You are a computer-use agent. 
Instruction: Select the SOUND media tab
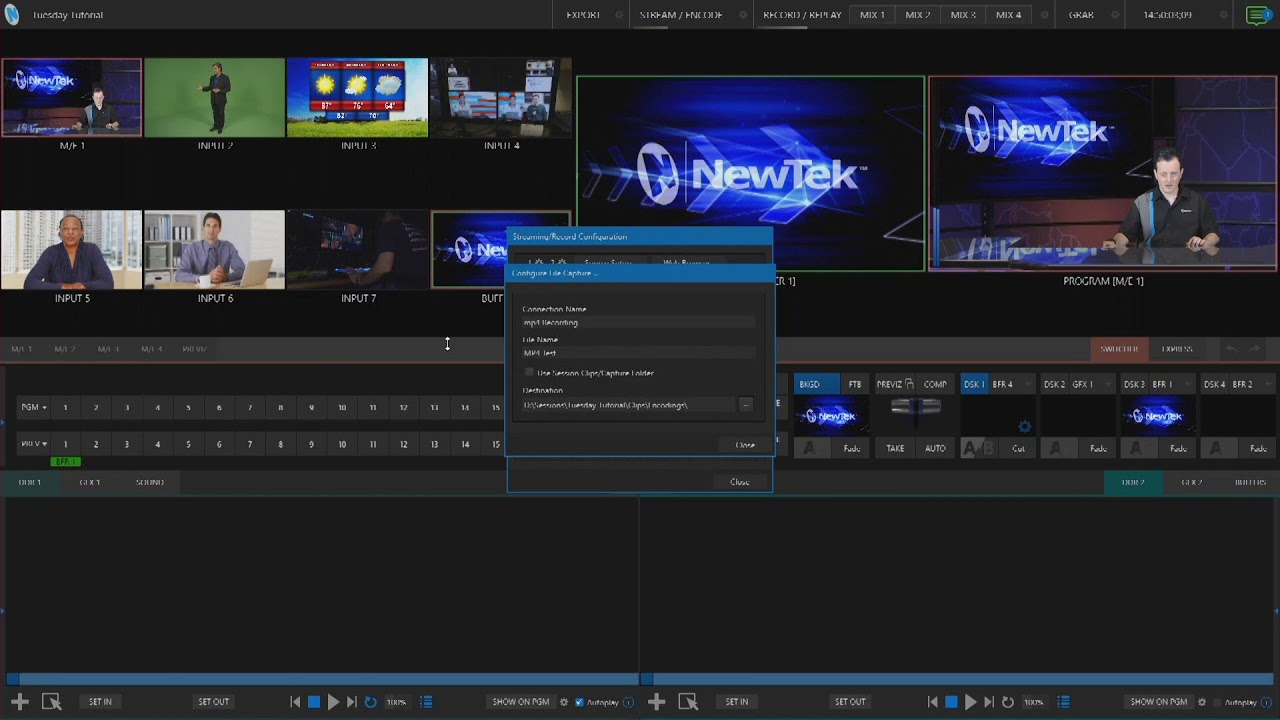150,482
